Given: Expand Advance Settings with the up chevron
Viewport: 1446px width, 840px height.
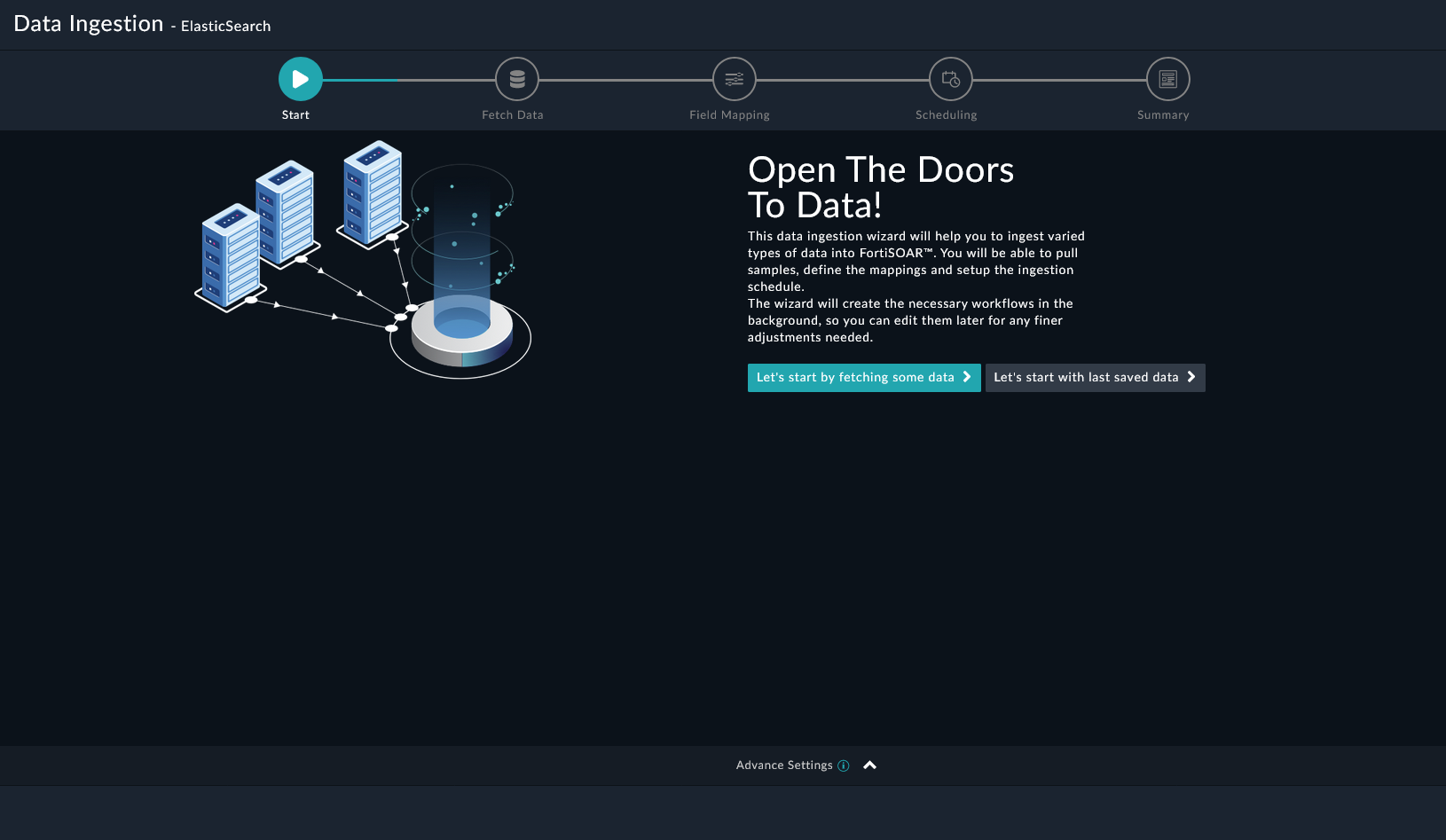Looking at the screenshot, I should (x=870, y=765).
